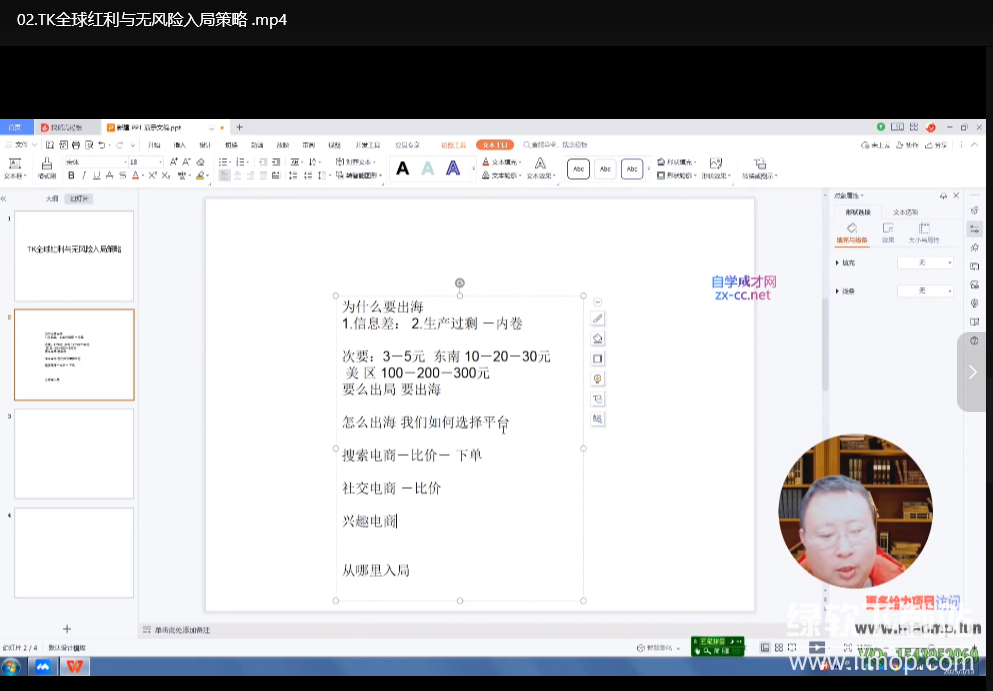Open the numbered list dropdown
The height and width of the screenshot is (691, 993).
tap(248, 162)
